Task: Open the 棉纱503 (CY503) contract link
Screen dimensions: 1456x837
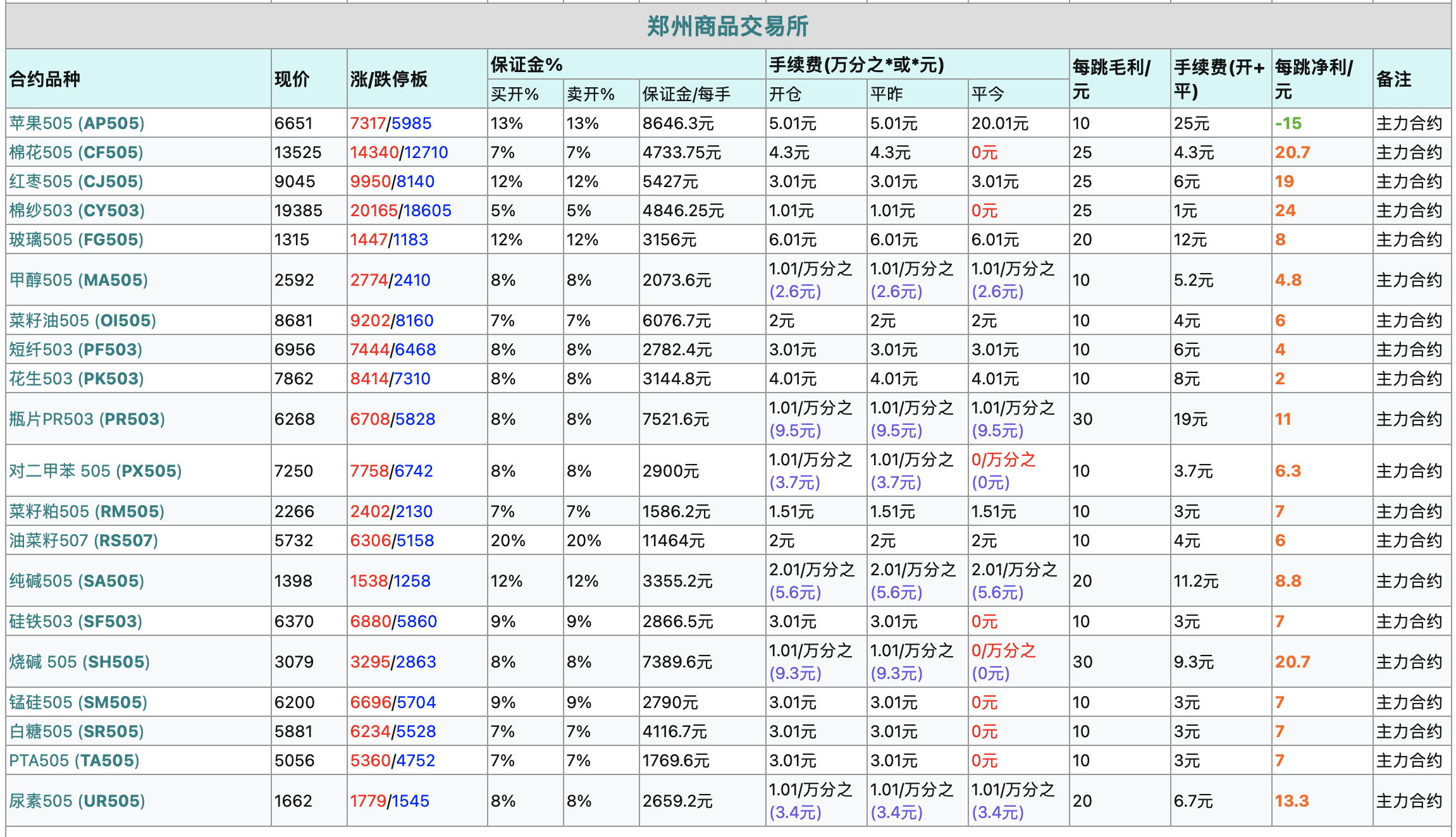Action: pos(77,211)
